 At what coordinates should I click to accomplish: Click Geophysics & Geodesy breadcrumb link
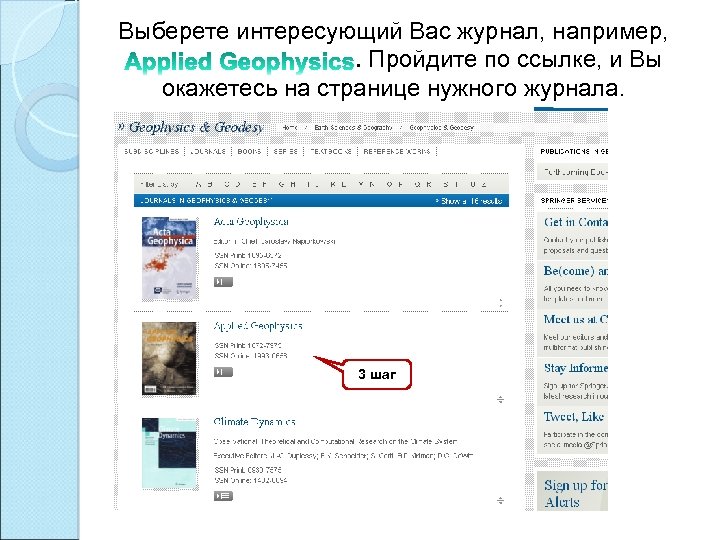441,127
